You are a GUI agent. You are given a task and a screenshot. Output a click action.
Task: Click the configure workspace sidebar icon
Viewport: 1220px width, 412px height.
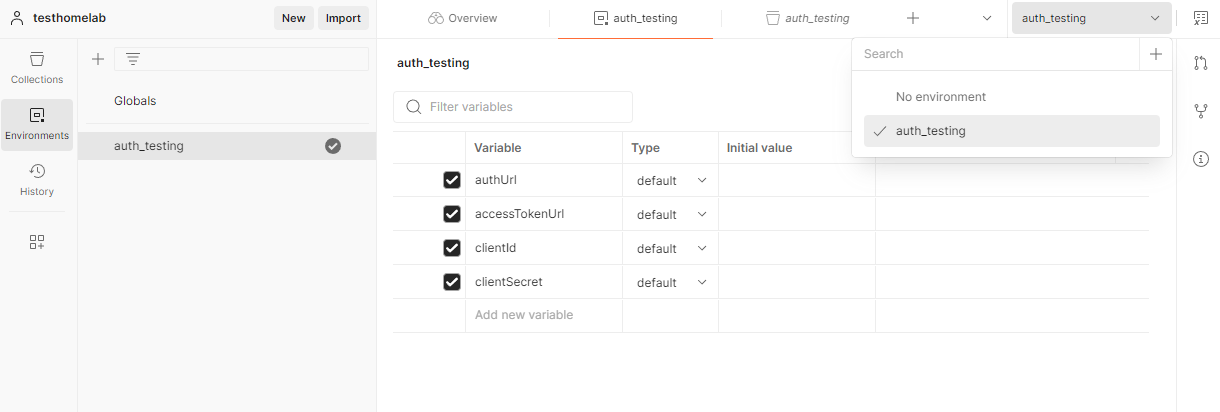coord(37,242)
